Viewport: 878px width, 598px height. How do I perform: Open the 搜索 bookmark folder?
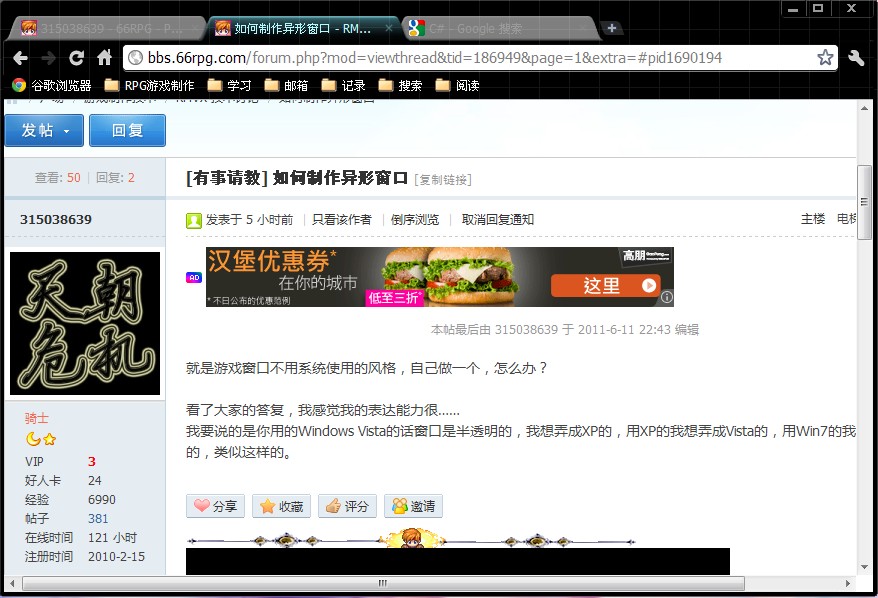click(x=400, y=86)
